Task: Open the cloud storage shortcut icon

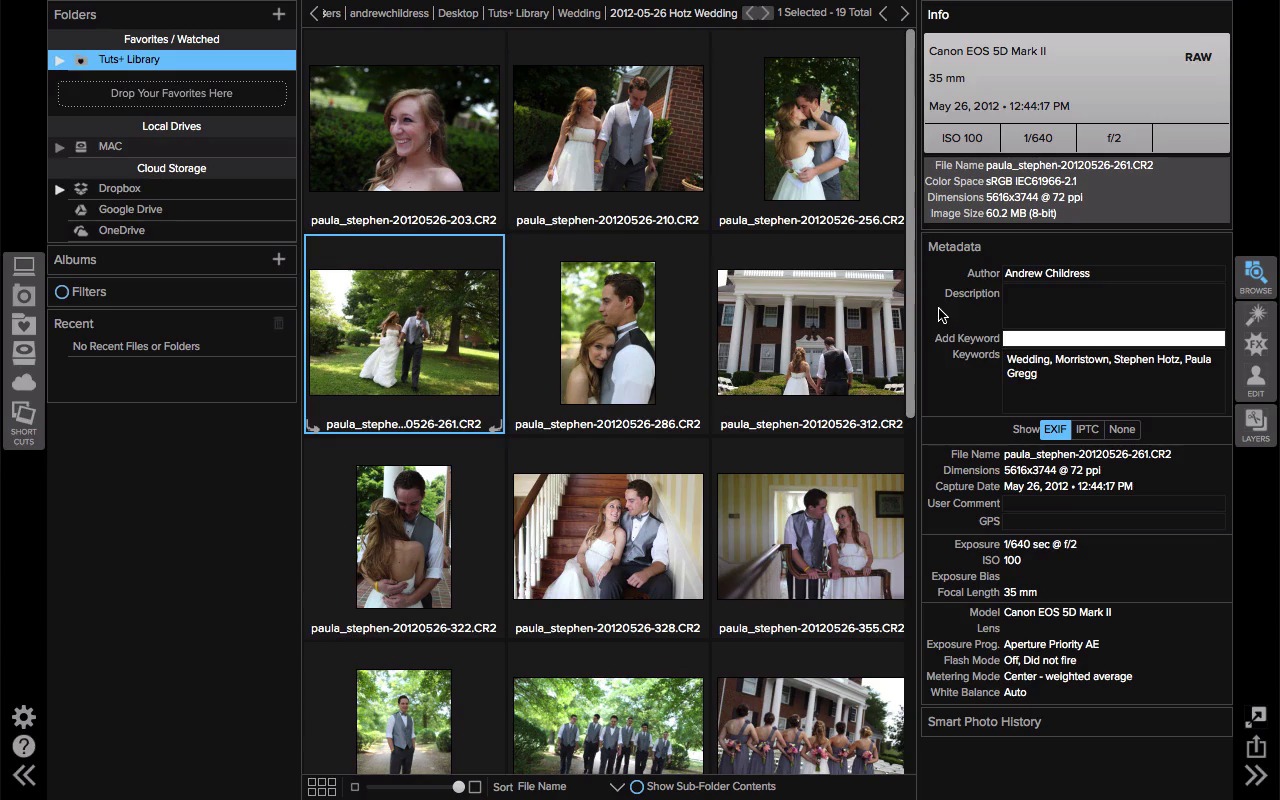Action: [x=24, y=383]
